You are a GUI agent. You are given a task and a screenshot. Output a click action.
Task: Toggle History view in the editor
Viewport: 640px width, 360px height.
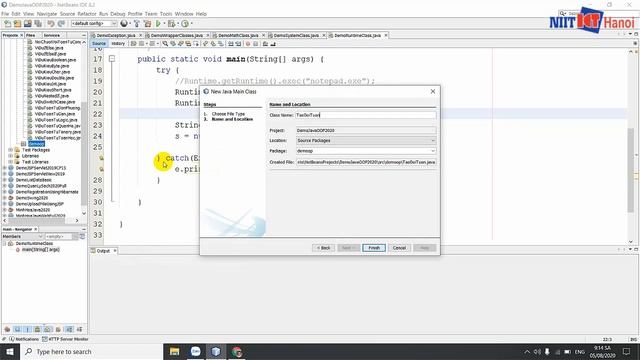click(x=118, y=44)
